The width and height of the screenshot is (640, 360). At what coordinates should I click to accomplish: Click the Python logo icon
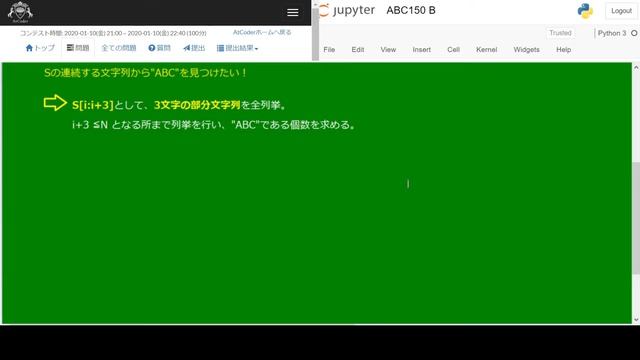point(585,11)
